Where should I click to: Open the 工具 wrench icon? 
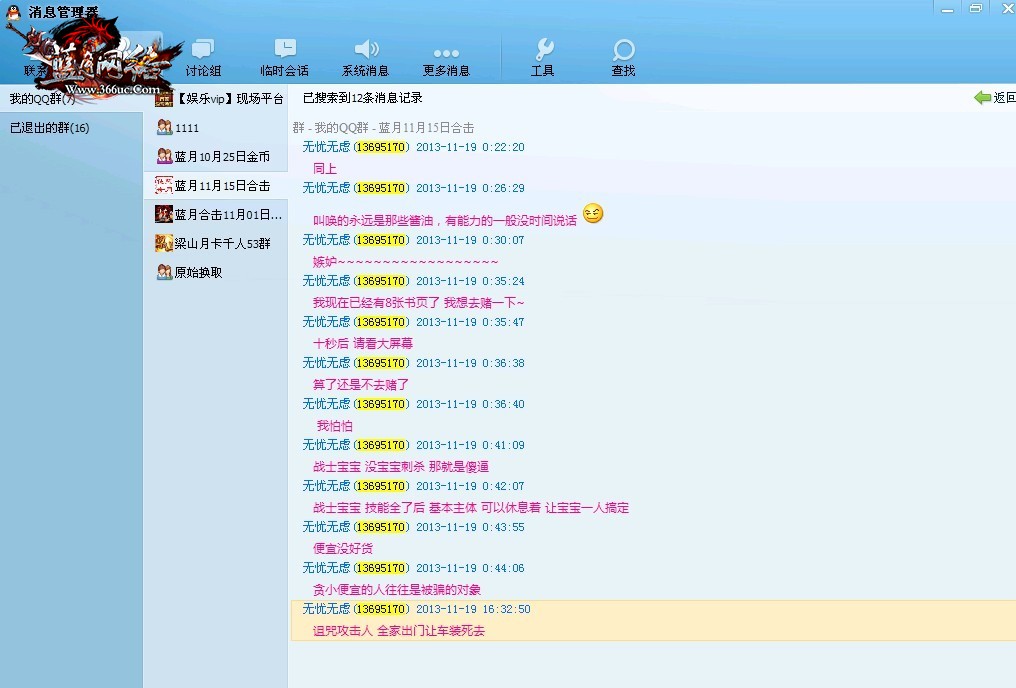543,50
